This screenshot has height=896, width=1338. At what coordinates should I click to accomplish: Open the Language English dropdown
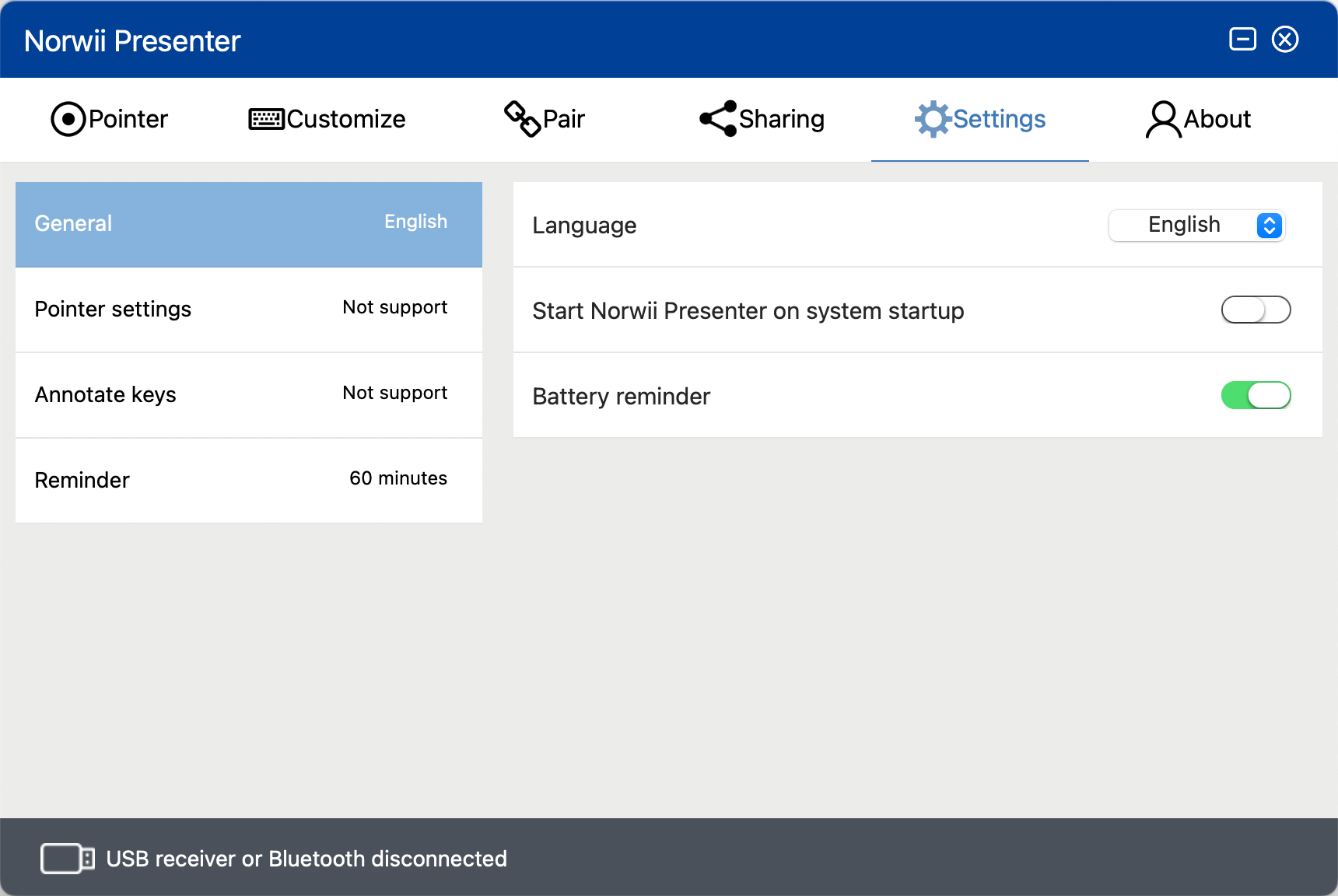click(1196, 226)
